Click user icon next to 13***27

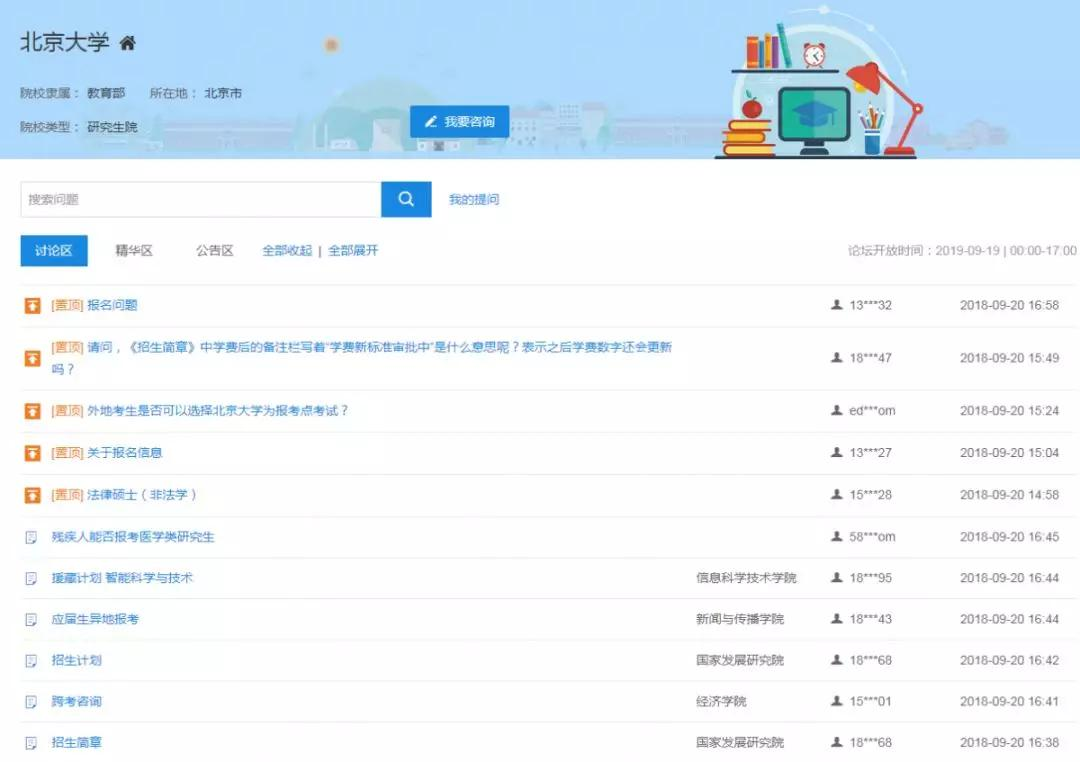pyautogui.click(x=837, y=452)
